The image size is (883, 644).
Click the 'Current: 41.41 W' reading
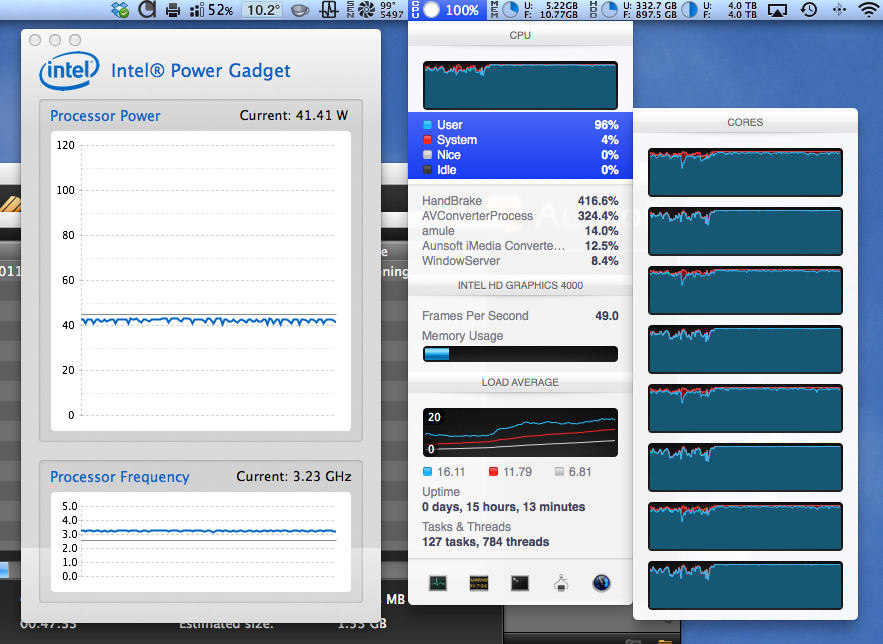pos(293,115)
